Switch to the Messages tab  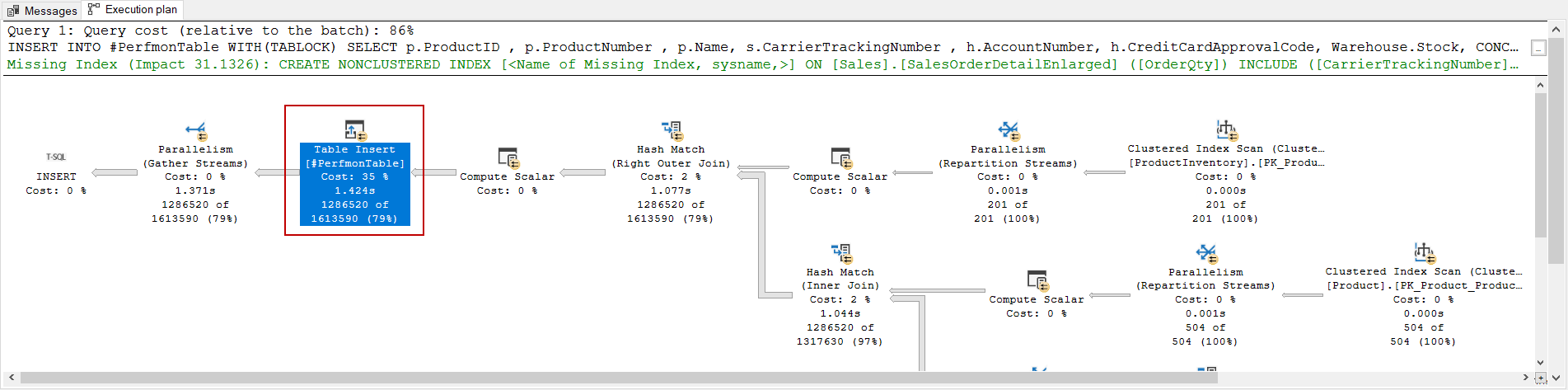(x=43, y=11)
